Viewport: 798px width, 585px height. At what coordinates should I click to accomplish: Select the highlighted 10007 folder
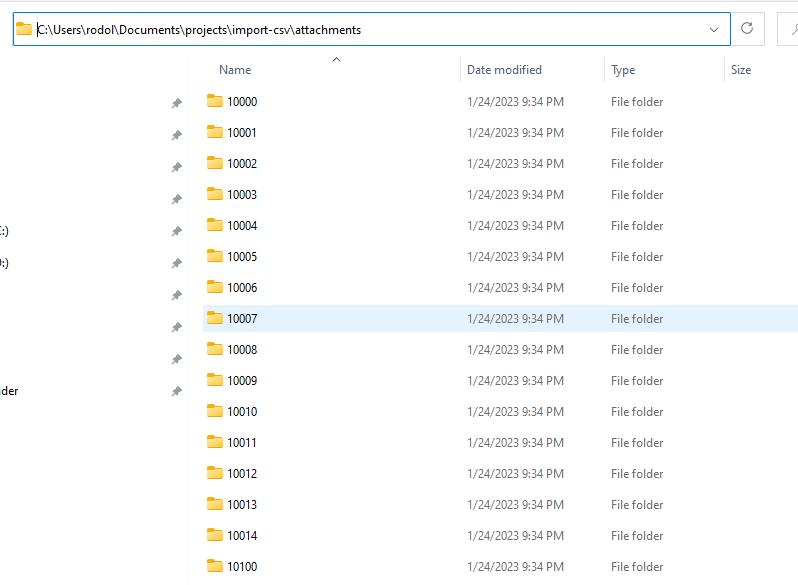242,318
